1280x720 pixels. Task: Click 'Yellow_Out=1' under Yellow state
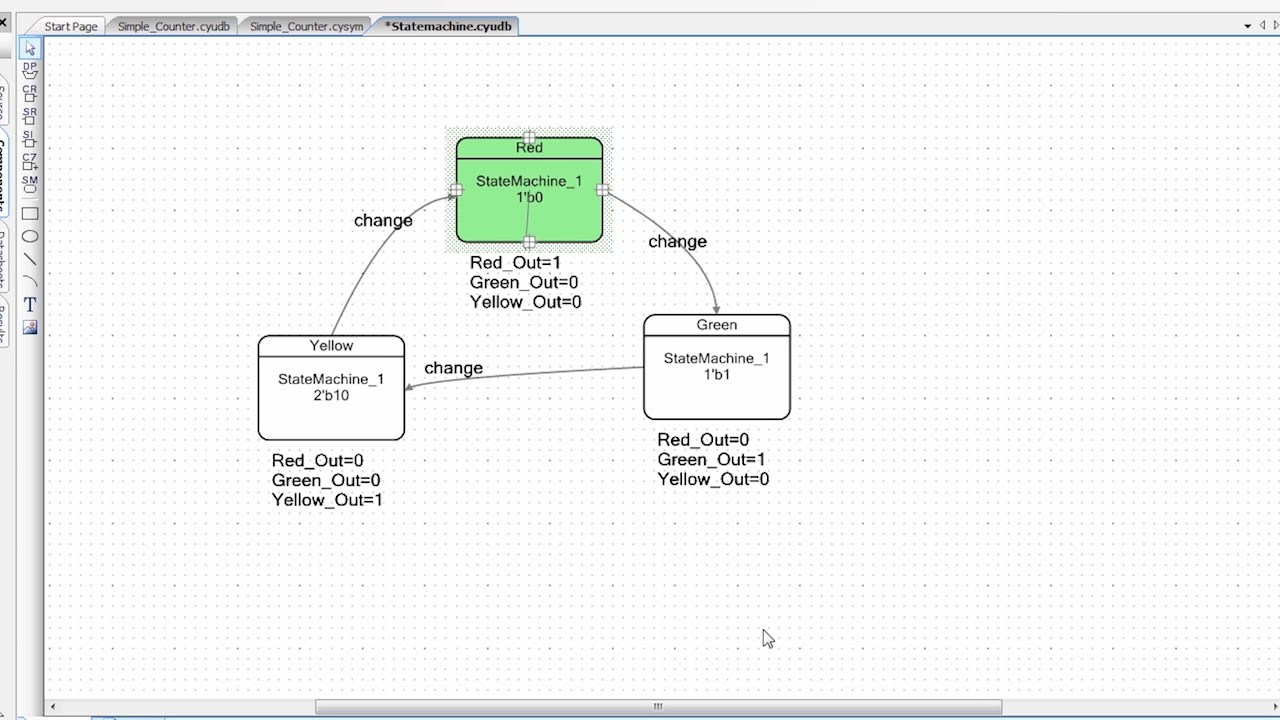click(x=327, y=500)
